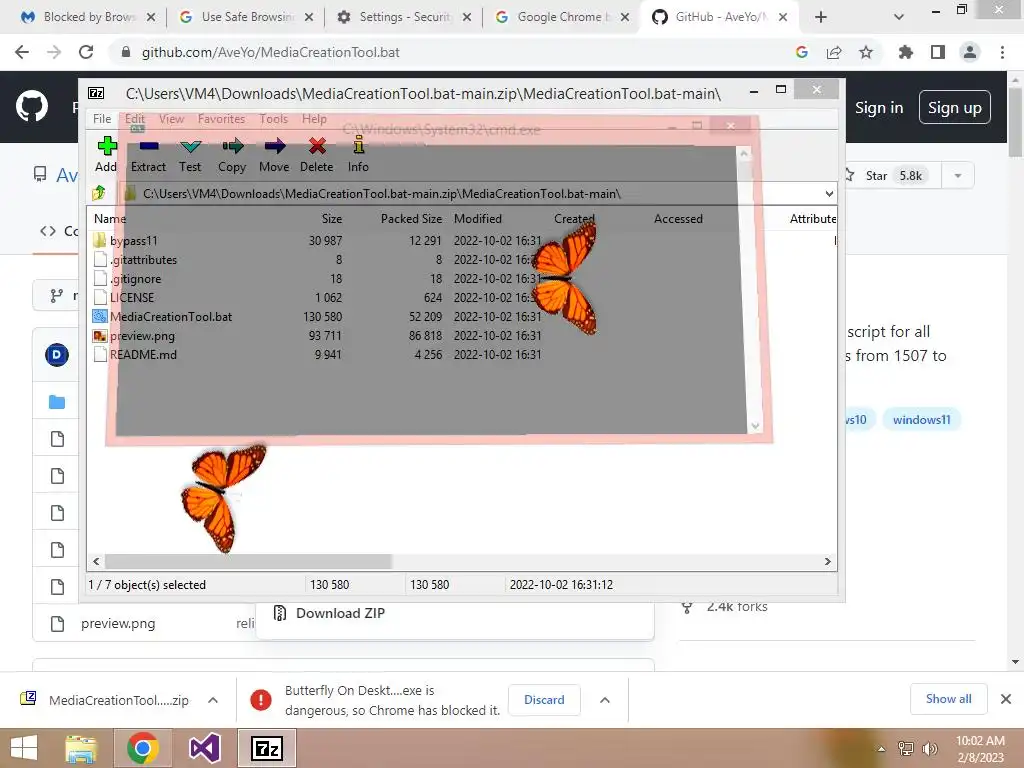The height and width of the screenshot is (768, 1024).
Task: Sort by the Modified column header
Action: point(478,219)
